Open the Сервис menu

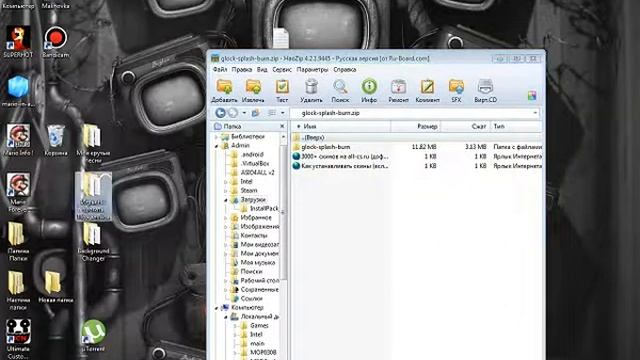point(282,70)
